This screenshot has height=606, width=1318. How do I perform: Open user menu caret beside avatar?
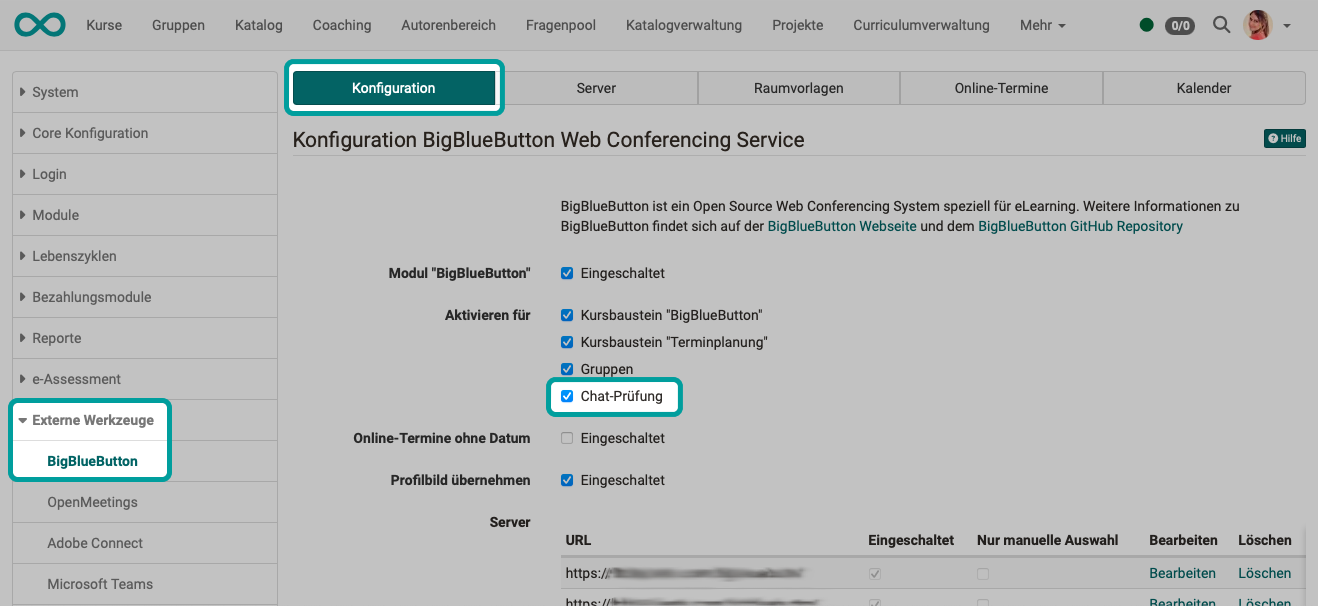point(1286,26)
